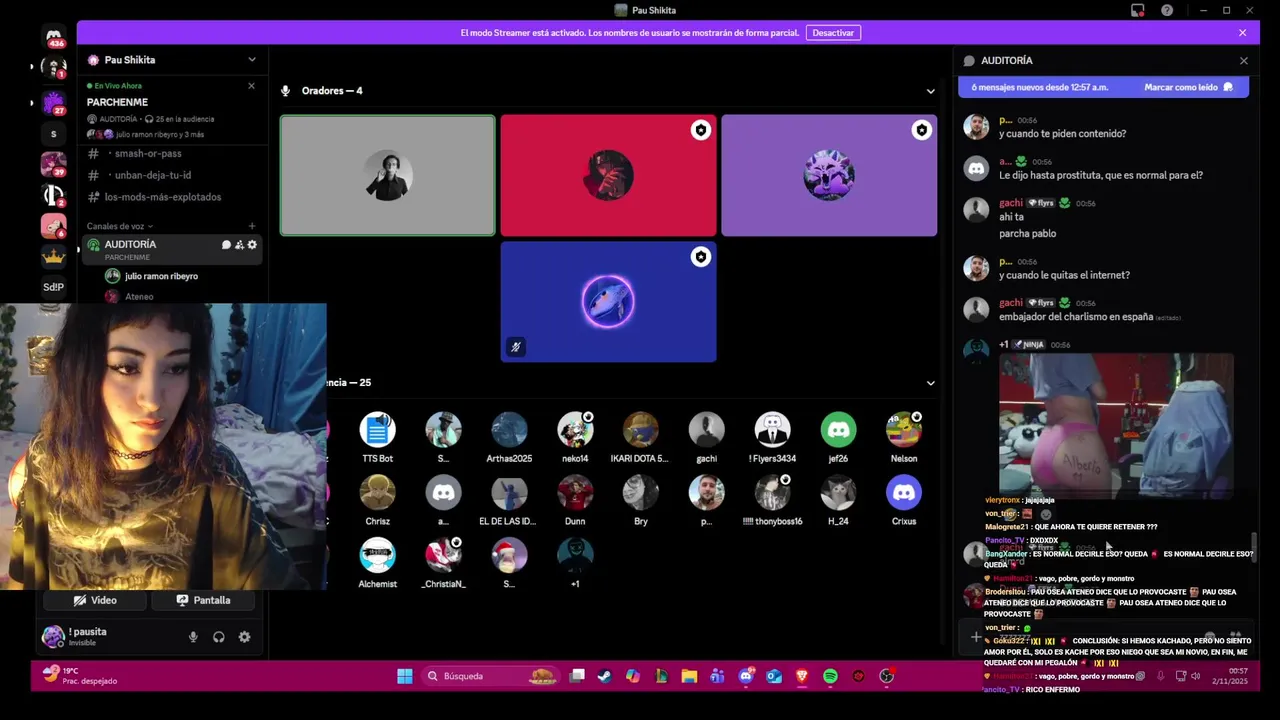The height and width of the screenshot is (720, 1280).
Task: Open Spotify from the taskbar
Action: (x=830, y=676)
